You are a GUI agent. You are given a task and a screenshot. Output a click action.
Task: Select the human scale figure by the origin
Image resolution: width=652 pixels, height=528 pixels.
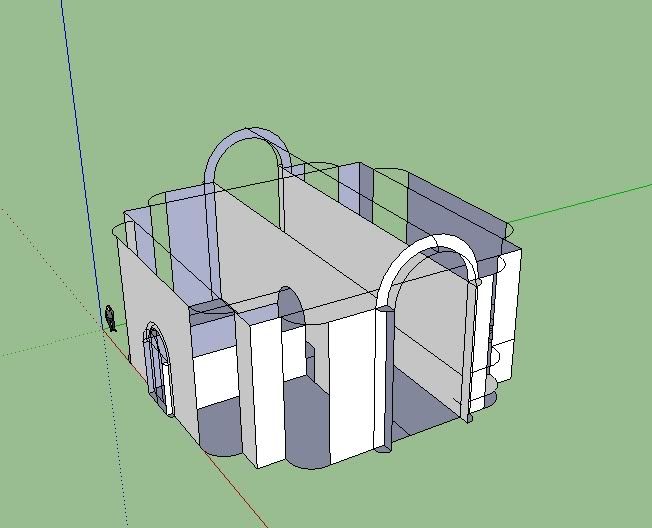pos(110,318)
